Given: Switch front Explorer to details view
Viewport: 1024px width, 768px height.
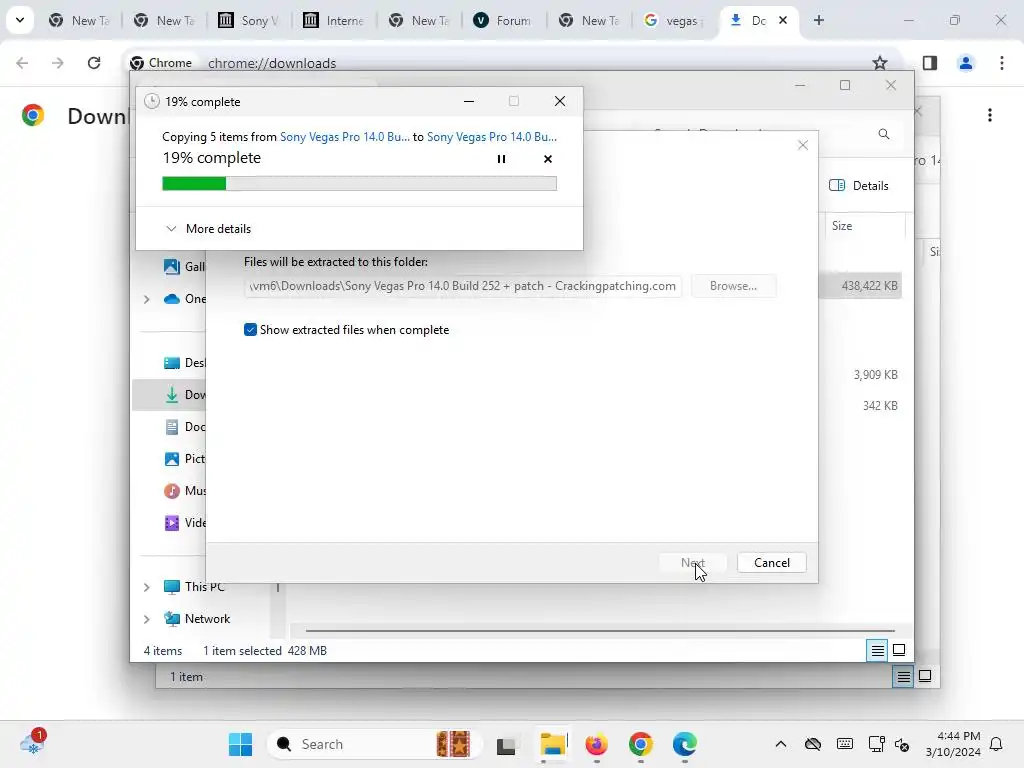Looking at the screenshot, I should (877, 650).
